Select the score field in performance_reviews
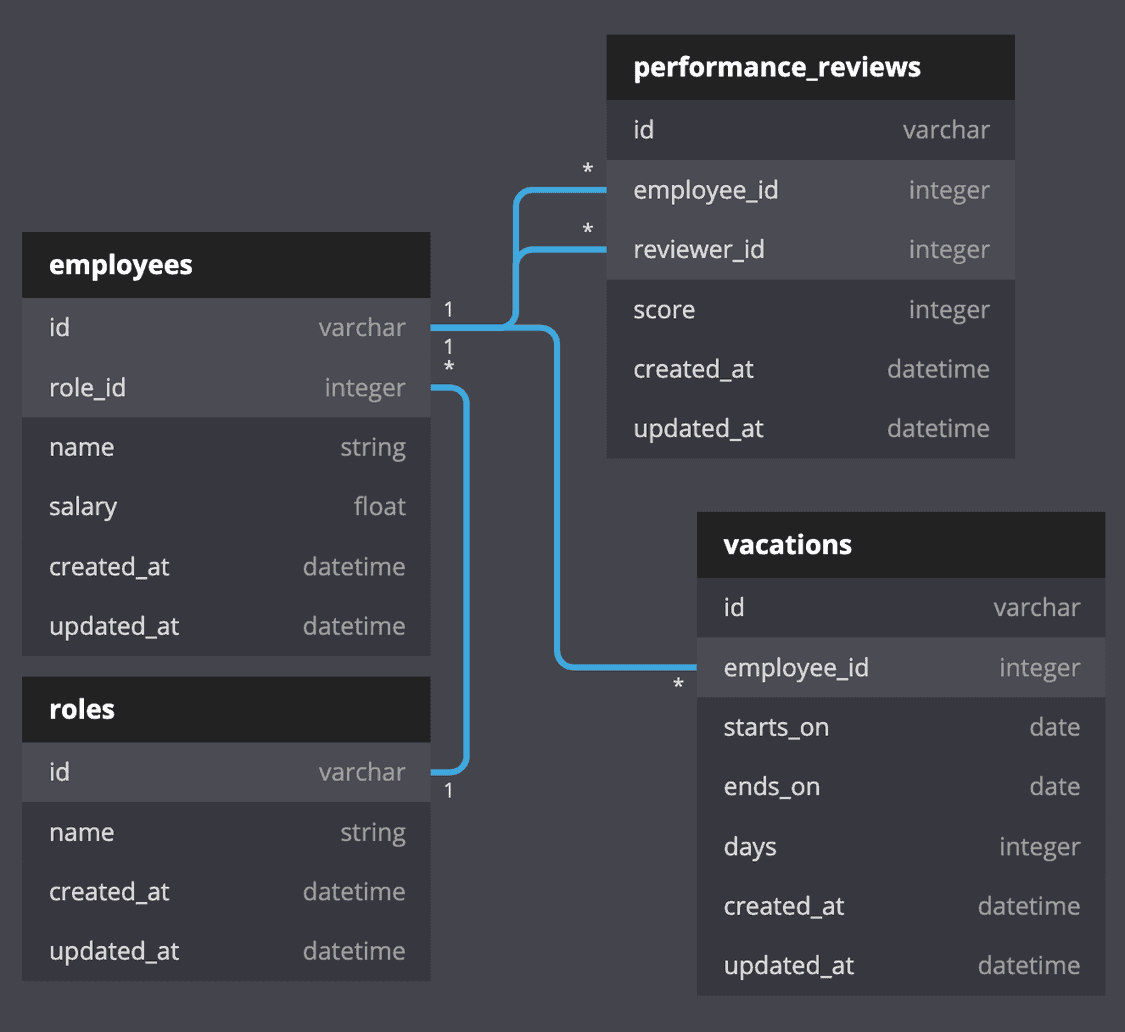The height and width of the screenshot is (1032, 1125). coord(810,309)
